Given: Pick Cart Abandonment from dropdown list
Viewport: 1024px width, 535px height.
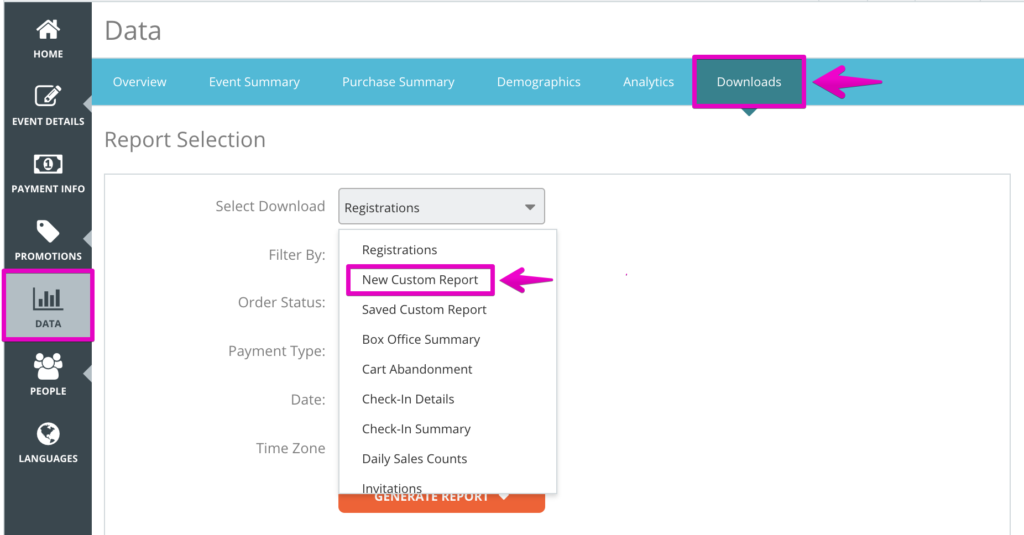Looking at the screenshot, I should 417,369.
